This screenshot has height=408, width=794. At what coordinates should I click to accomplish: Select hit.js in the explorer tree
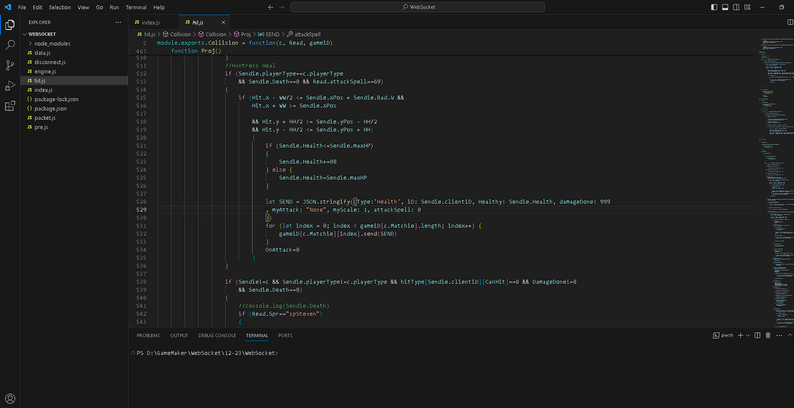tap(74, 80)
